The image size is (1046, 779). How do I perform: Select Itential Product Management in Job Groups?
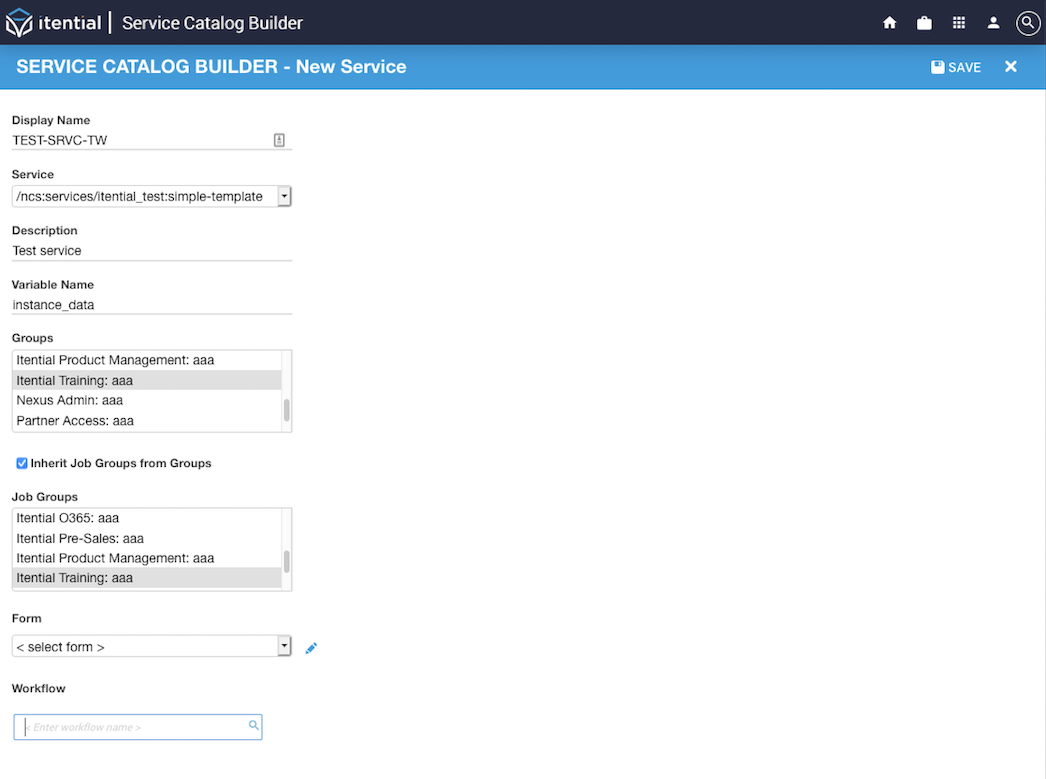[x=147, y=558]
